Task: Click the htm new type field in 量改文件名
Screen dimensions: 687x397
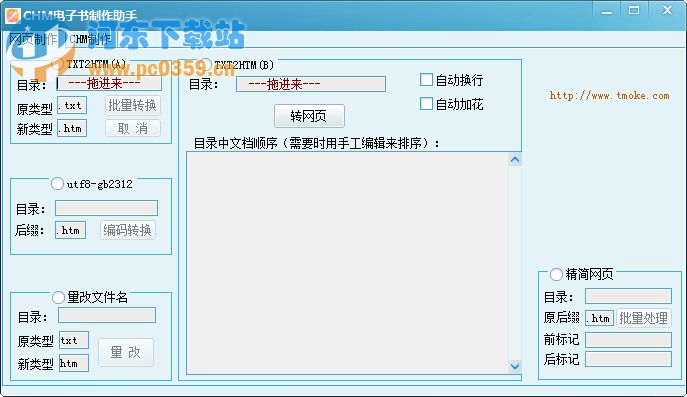Action: pyautogui.click(x=74, y=363)
